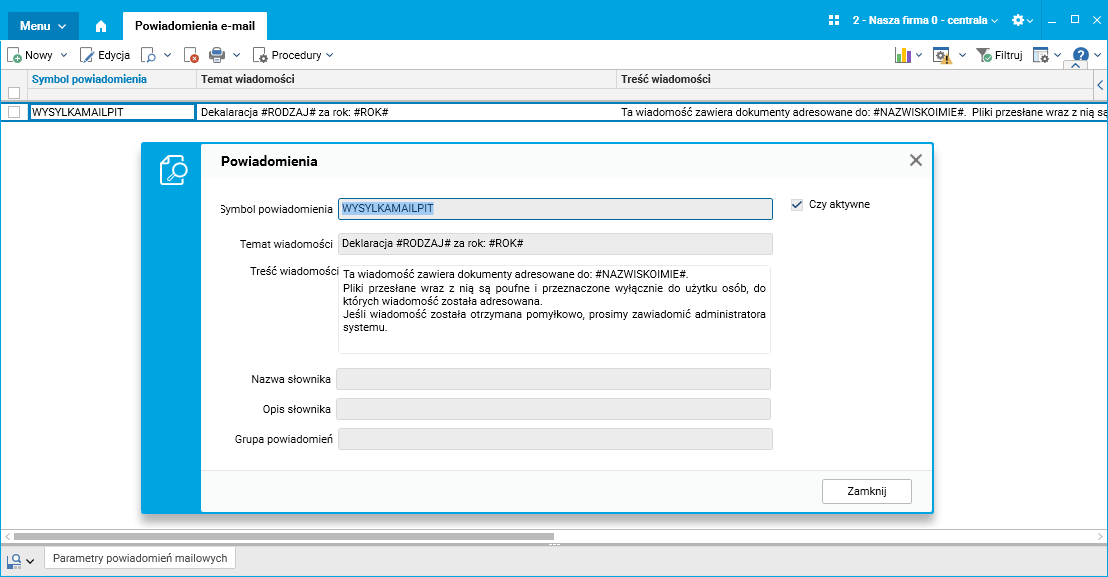Click the printer icon in toolbar
Screen dimensions: 1108x577
pyautogui.click(x=217, y=55)
